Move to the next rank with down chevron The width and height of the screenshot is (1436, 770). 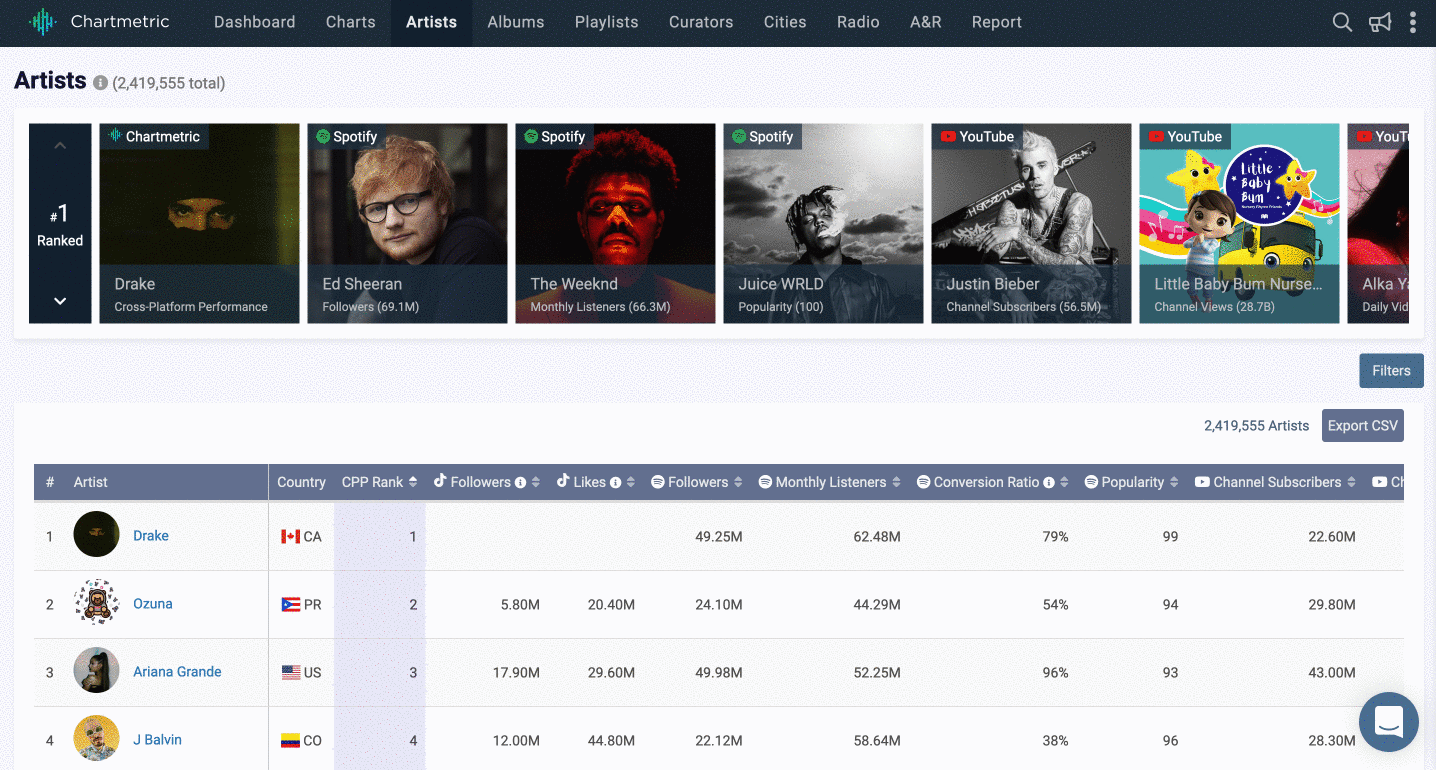click(60, 301)
